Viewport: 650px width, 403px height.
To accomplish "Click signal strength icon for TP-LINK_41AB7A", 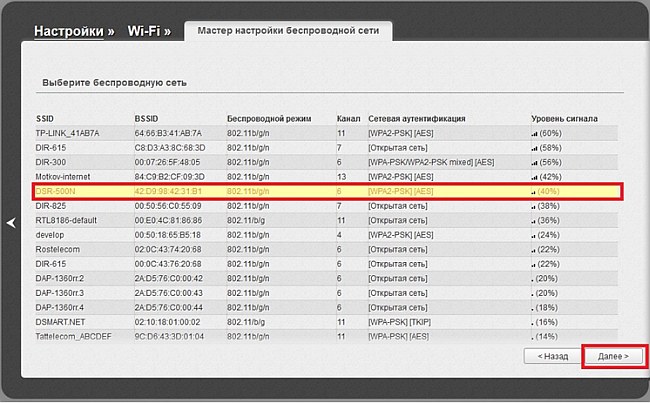I will click(535, 133).
